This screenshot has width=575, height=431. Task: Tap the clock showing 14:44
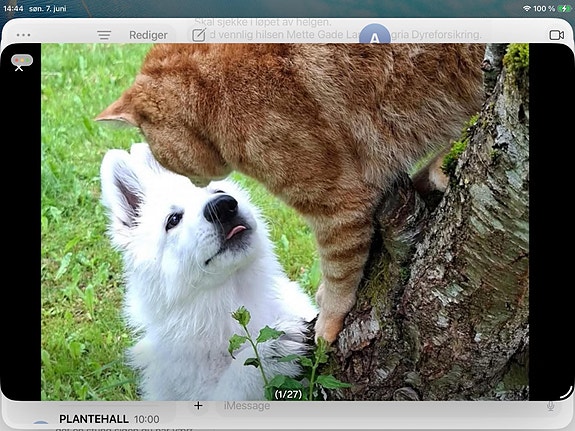[x=13, y=8]
